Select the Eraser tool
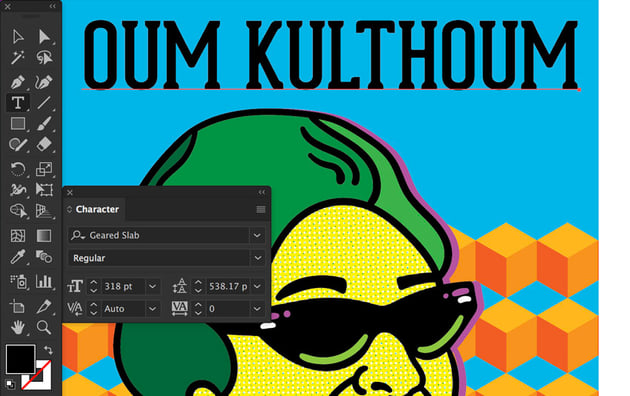 click(44, 145)
